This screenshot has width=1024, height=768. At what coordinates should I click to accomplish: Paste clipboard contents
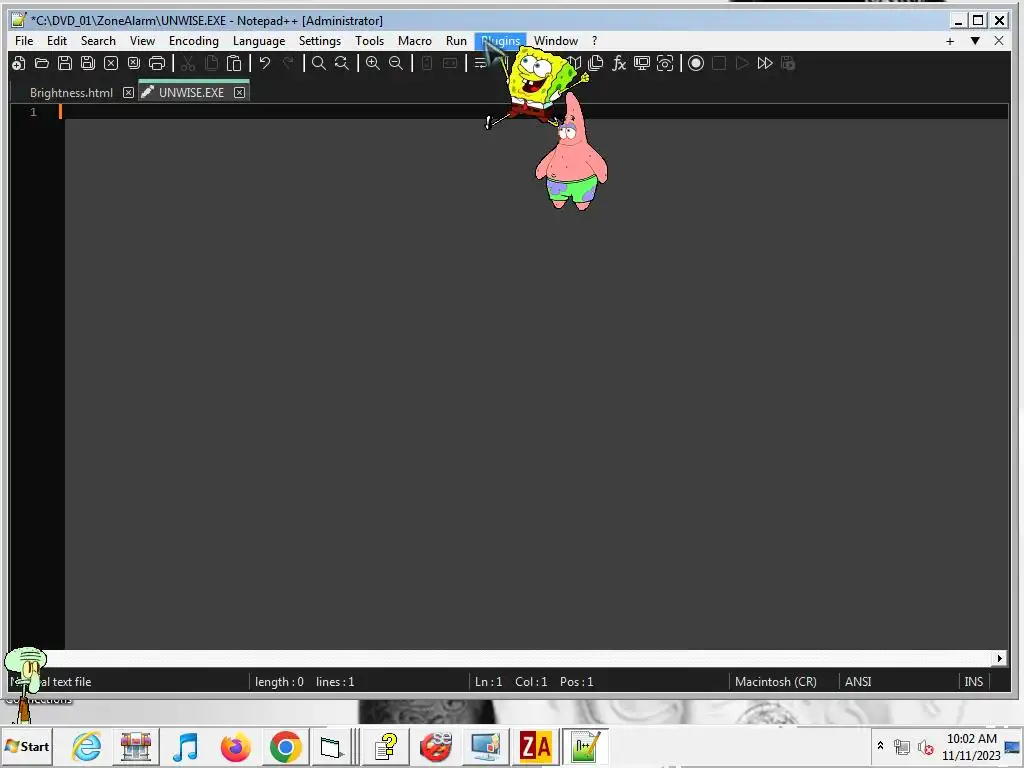click(x=234, y=63)
